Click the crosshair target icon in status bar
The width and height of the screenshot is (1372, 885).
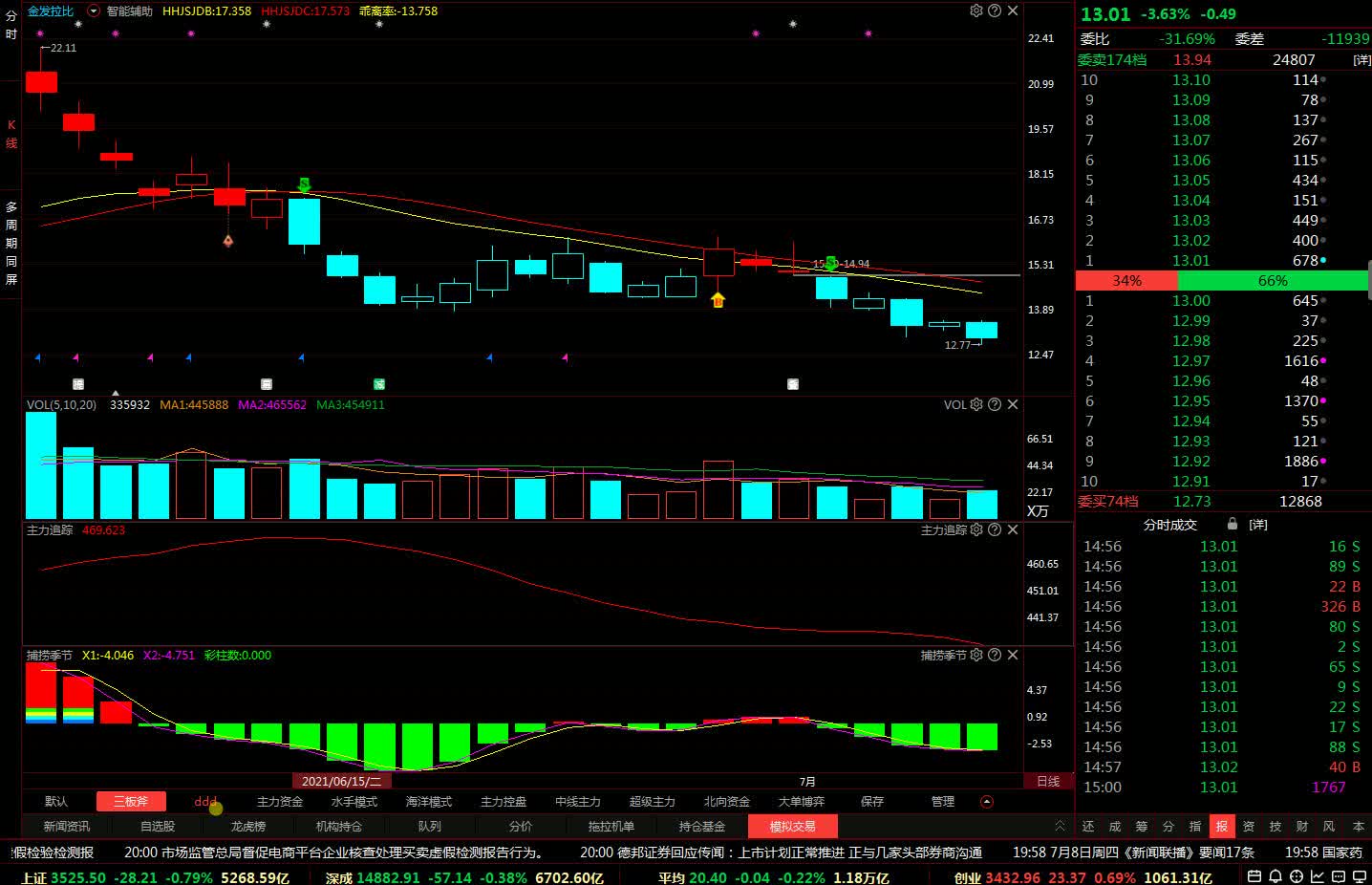click(x=1297, y=876)
